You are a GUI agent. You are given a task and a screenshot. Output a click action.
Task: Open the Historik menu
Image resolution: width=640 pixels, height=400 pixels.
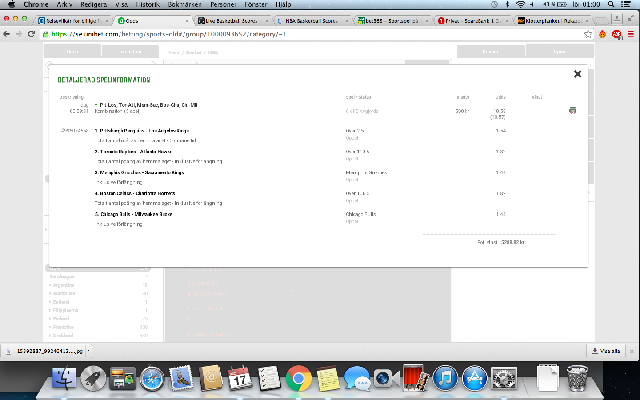pyautogui.click(x=147, y=4)
